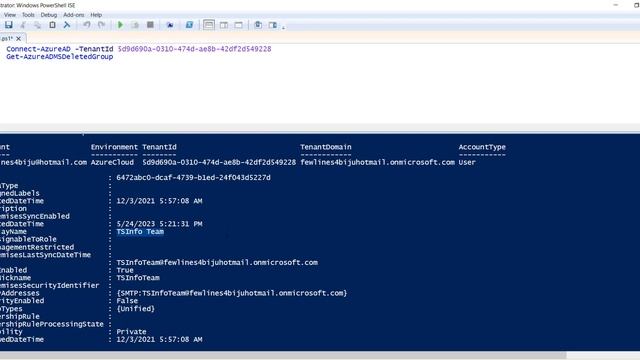The width and height of the screenshot is (640, 360).
Task: Click the True value in the console output
Action: (125, 270)
